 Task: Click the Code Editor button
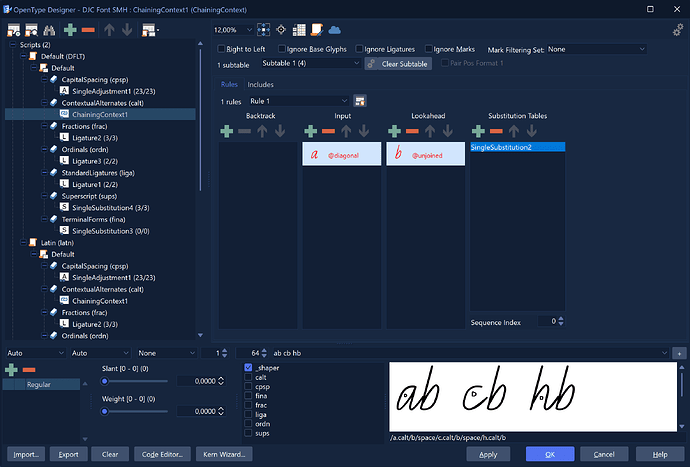(x=162, y=454)
